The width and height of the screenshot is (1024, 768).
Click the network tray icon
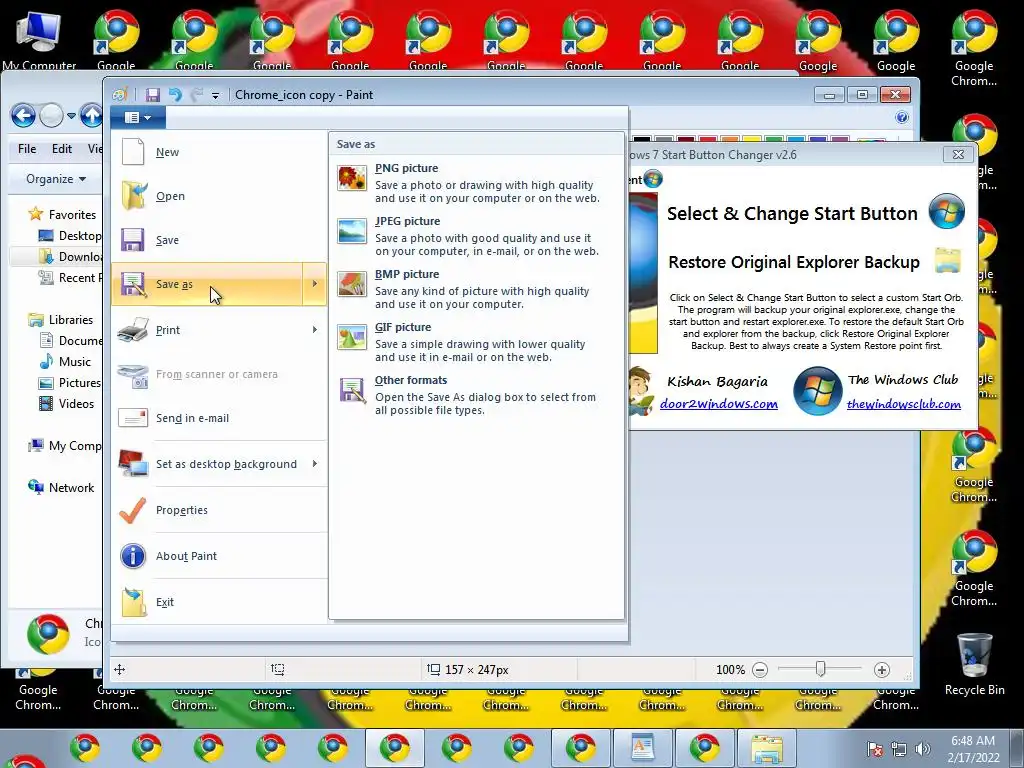[899, 748]
